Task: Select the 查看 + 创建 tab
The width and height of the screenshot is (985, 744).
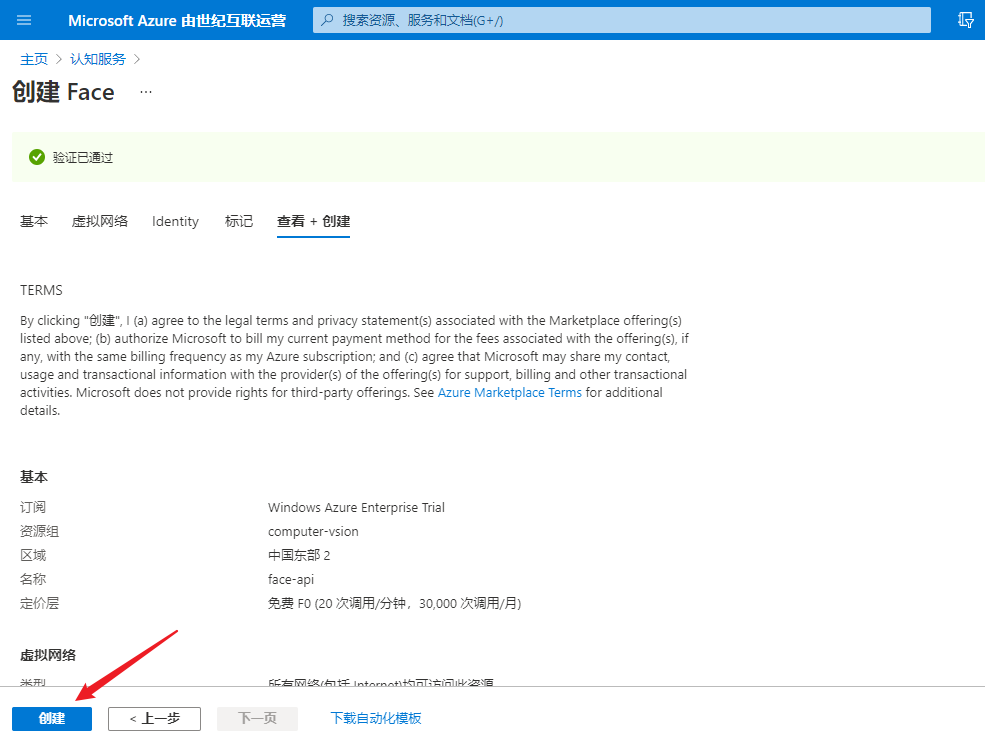Action: pyautogui.click(x=313, y=221)
